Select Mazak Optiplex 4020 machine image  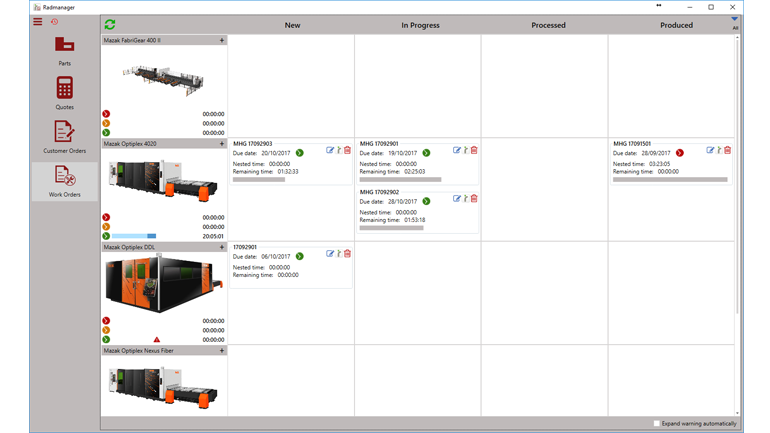tap(163, 179)
